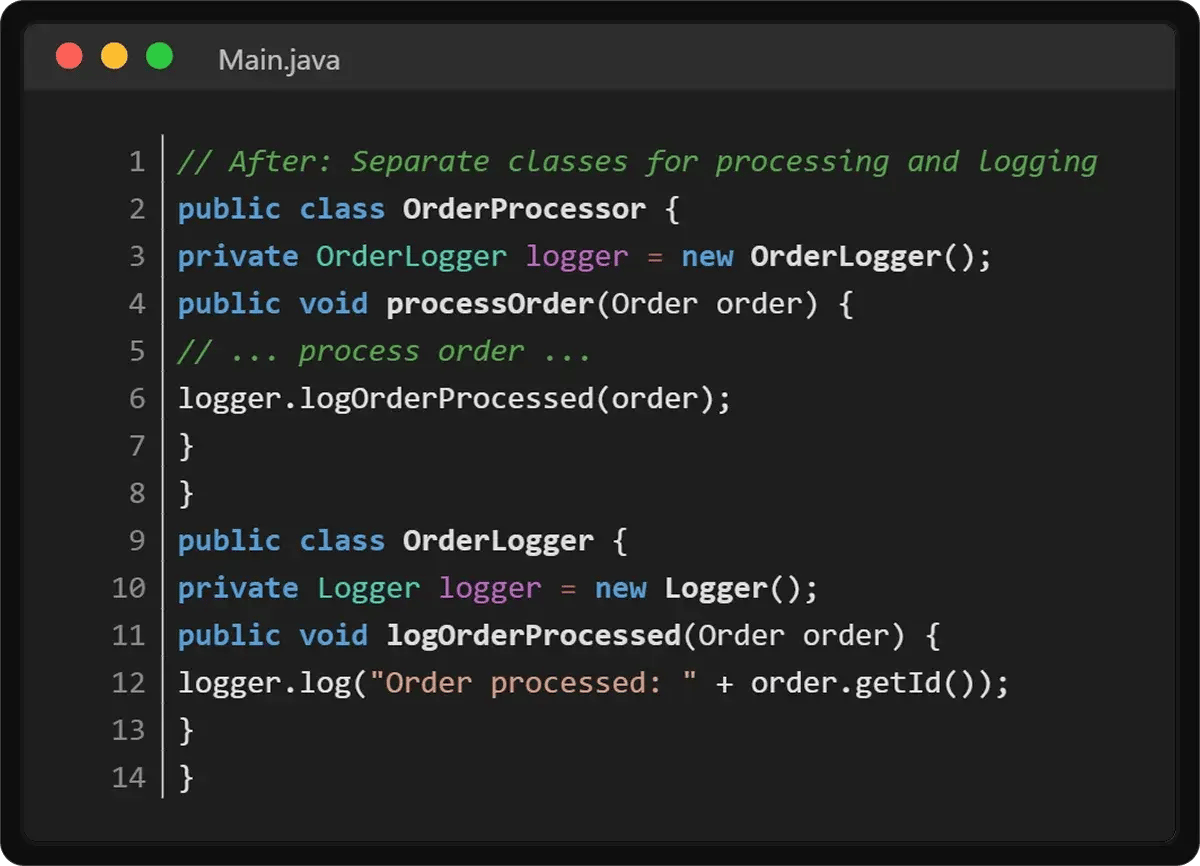Image resolution: width=1200 pixels, height=866 pixels.
Task: Click the 'private' keyword on line 3
Action: tap(238, 257)
